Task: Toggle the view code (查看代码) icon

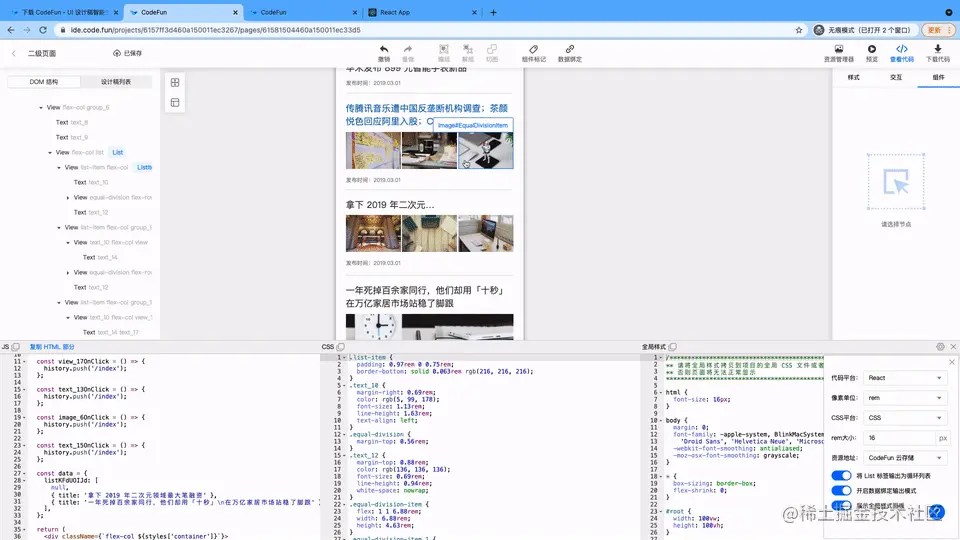Action: (x=902, y=50)
